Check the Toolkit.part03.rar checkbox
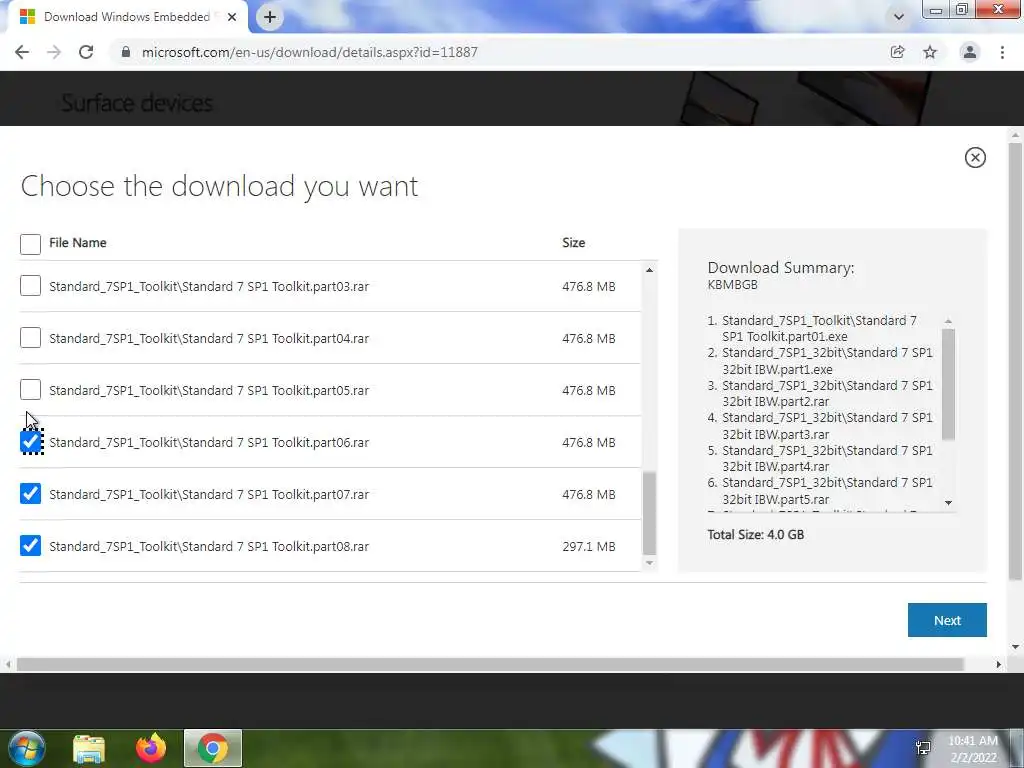This screenshot has width=1024, height=768. pos(30,285)
